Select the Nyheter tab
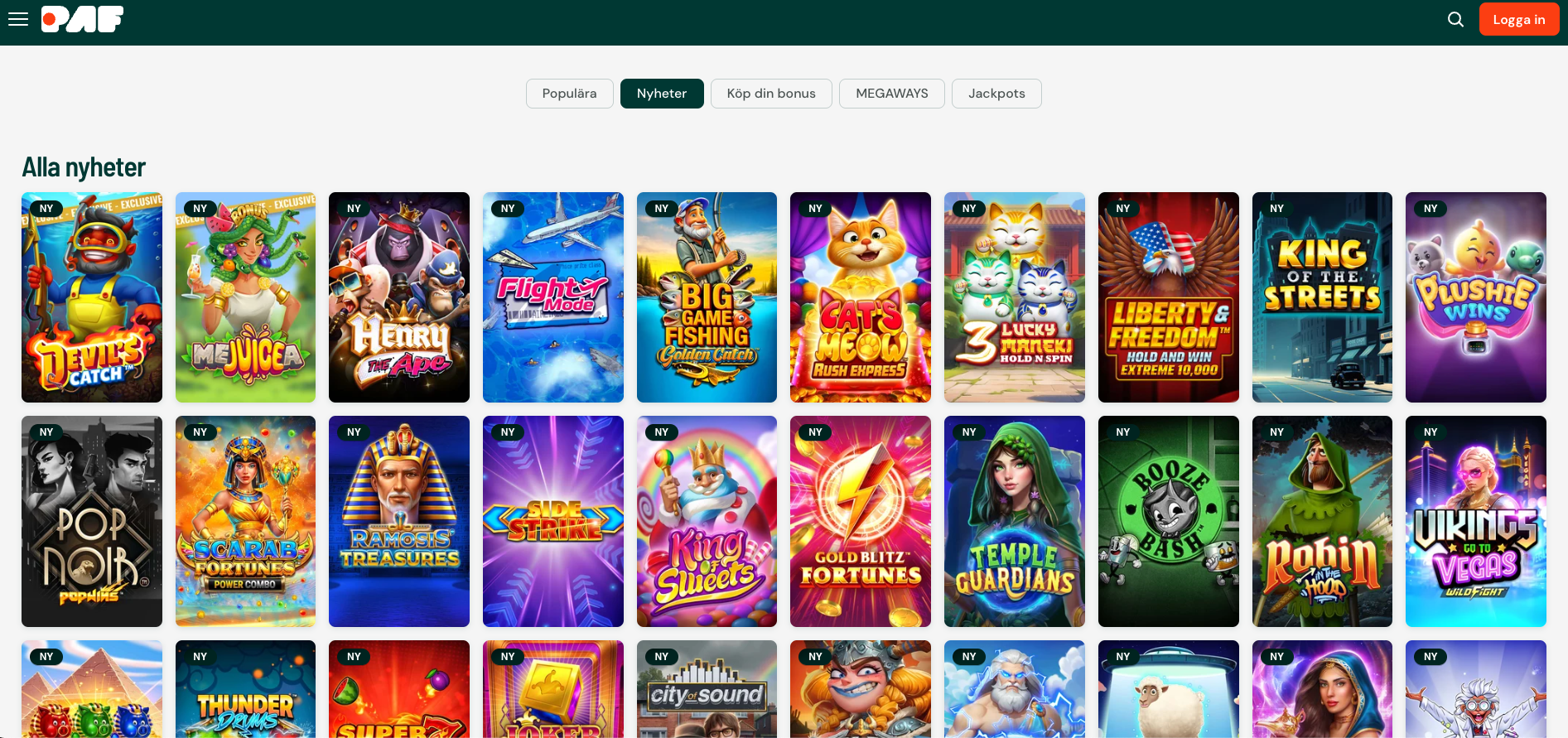Viewport: 1568px width, 738px height. (662, 94)
